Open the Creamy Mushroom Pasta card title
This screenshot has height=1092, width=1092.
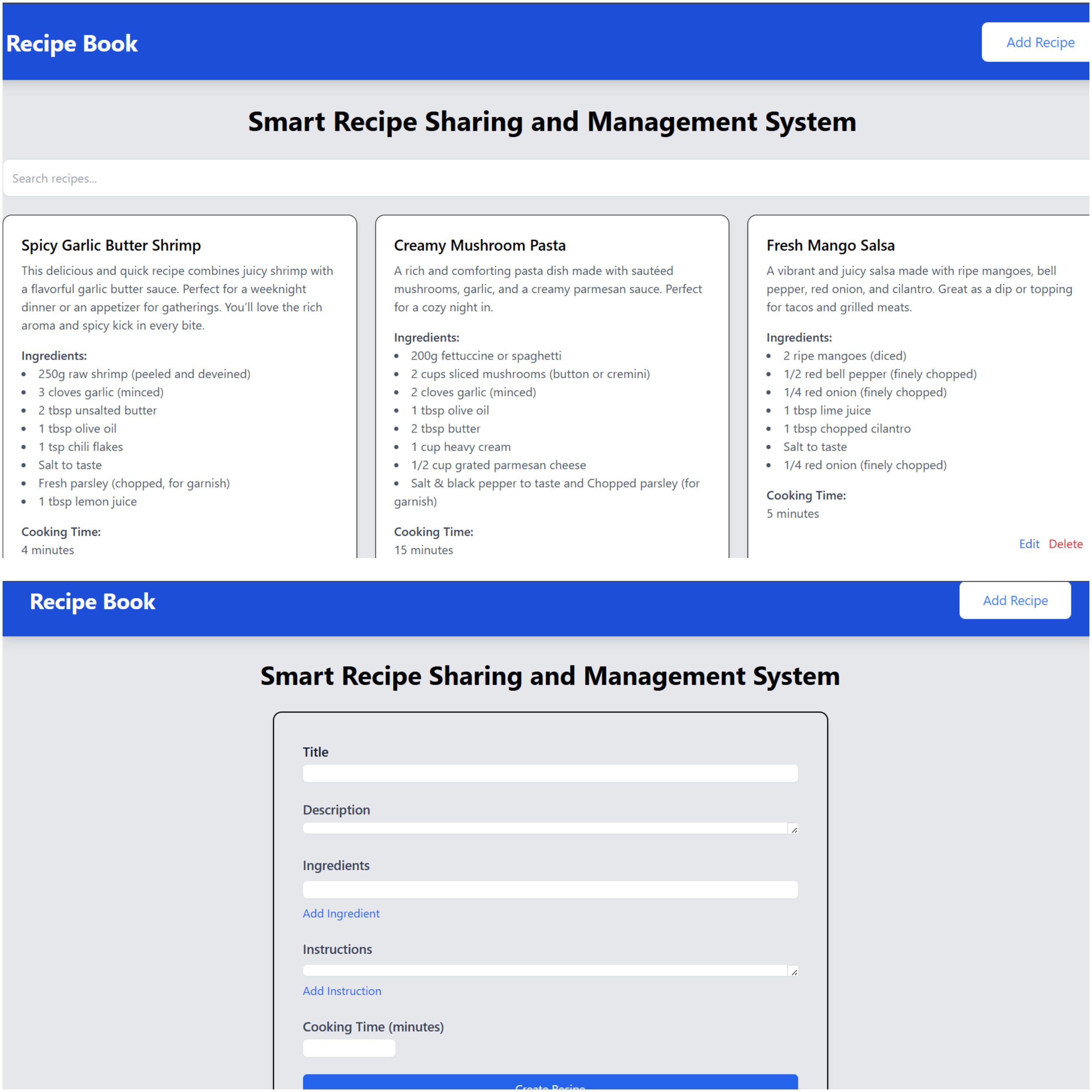click(x=479, y=245)
